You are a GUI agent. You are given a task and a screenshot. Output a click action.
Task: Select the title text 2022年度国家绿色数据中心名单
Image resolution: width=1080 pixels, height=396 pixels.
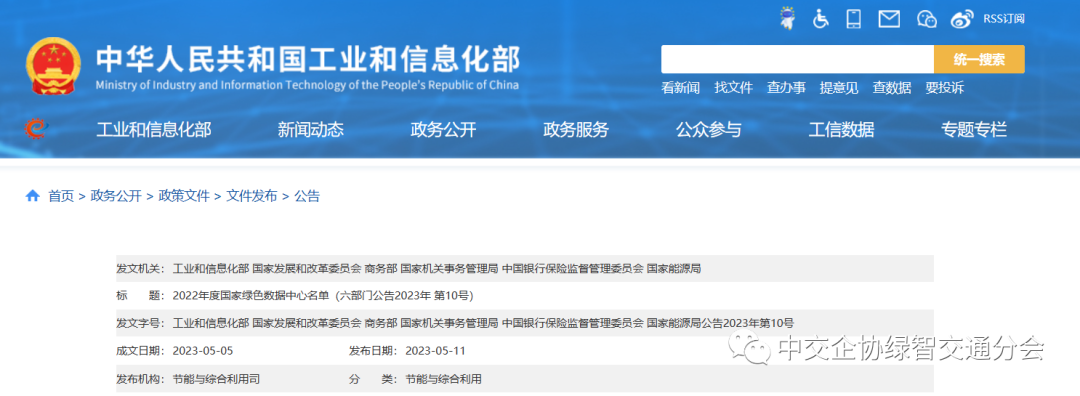point(251,295)
